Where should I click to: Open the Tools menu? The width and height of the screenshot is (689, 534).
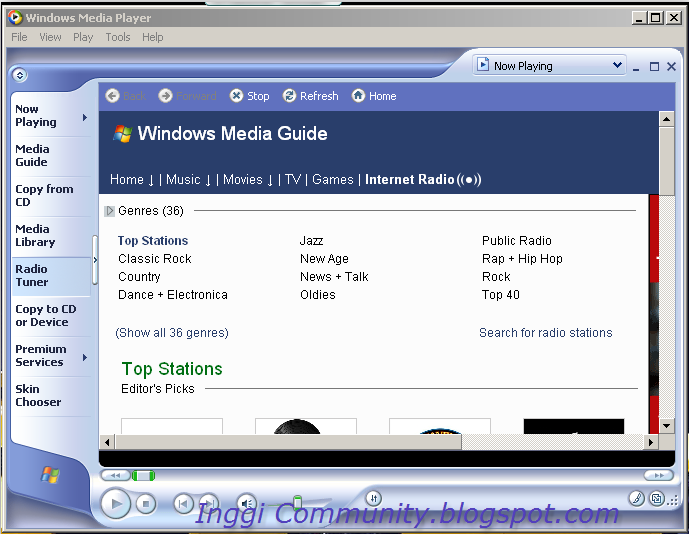[x=118, y=37]
